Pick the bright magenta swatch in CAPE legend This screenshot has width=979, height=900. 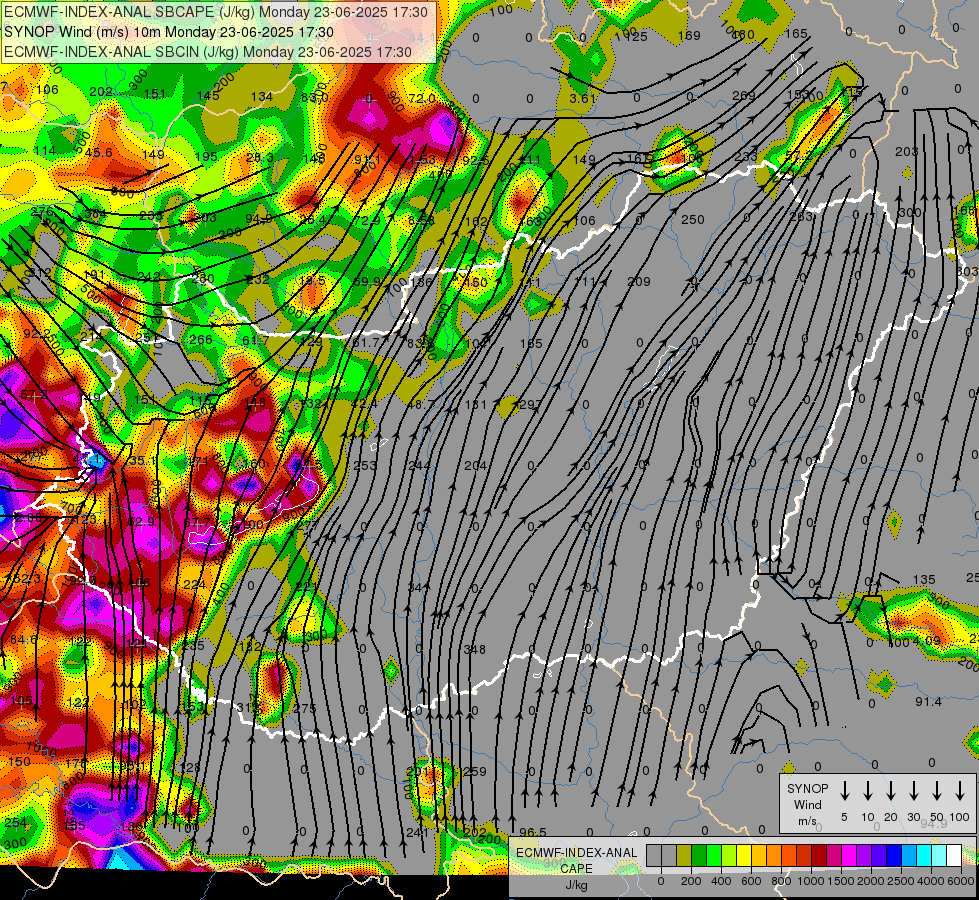[850, 856]
